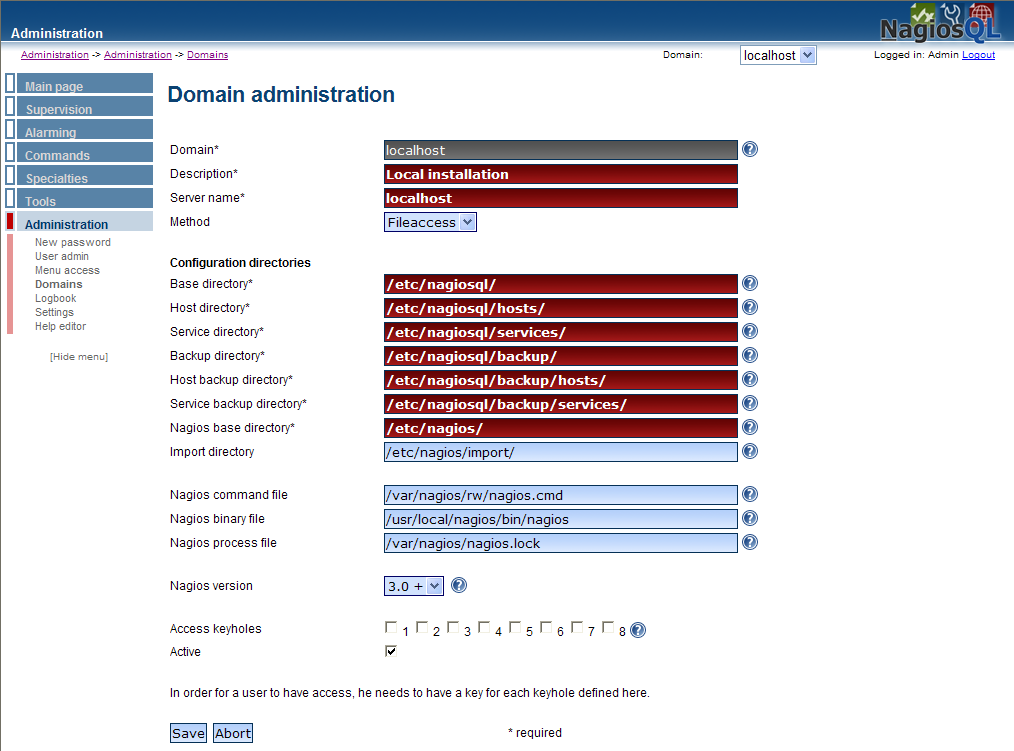Show help icon next to Nagios version
This screenshot has width=1014, height=751.
tap(458, 585)
